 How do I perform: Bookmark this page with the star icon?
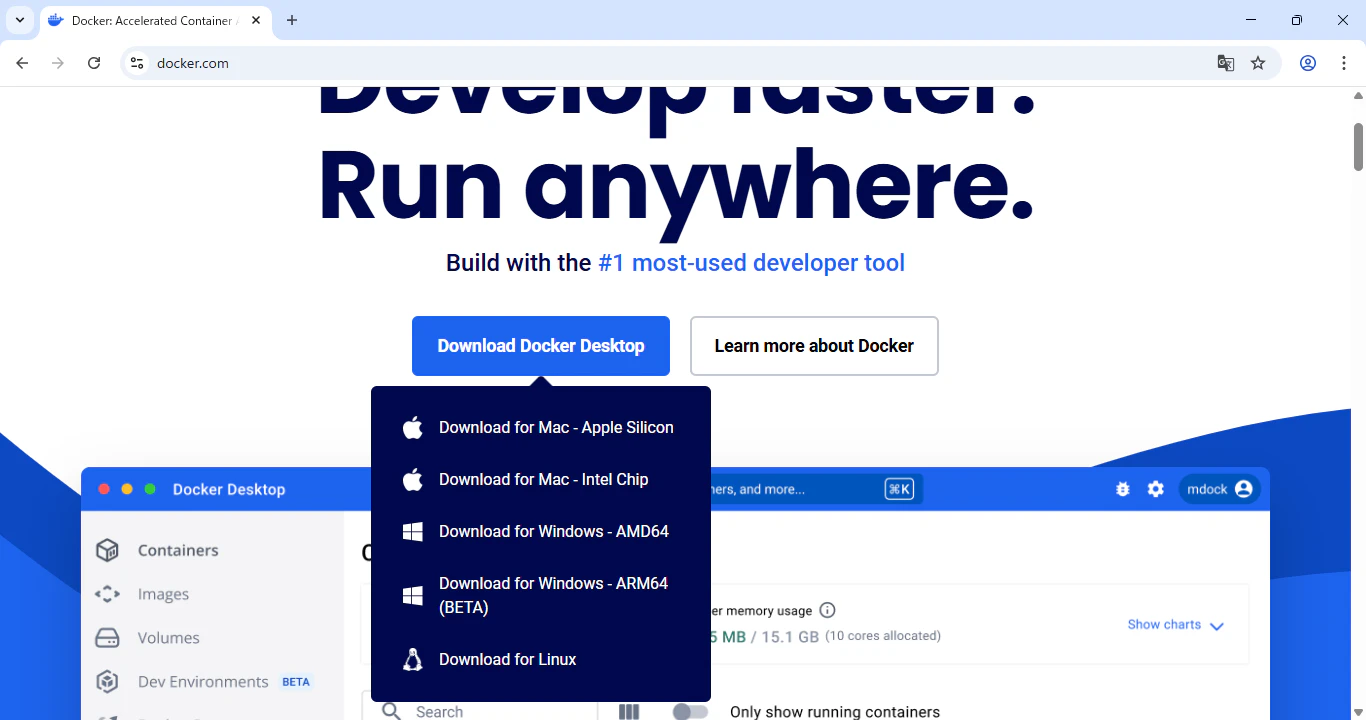coord(1258,63)
